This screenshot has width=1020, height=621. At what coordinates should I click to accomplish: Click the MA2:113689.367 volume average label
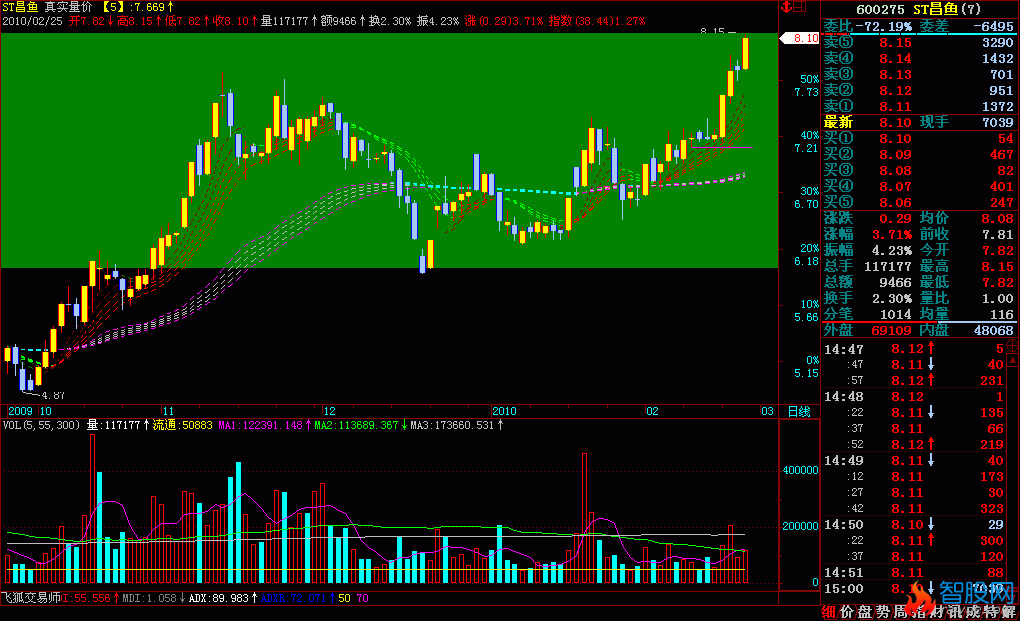[x=356, y=425]
